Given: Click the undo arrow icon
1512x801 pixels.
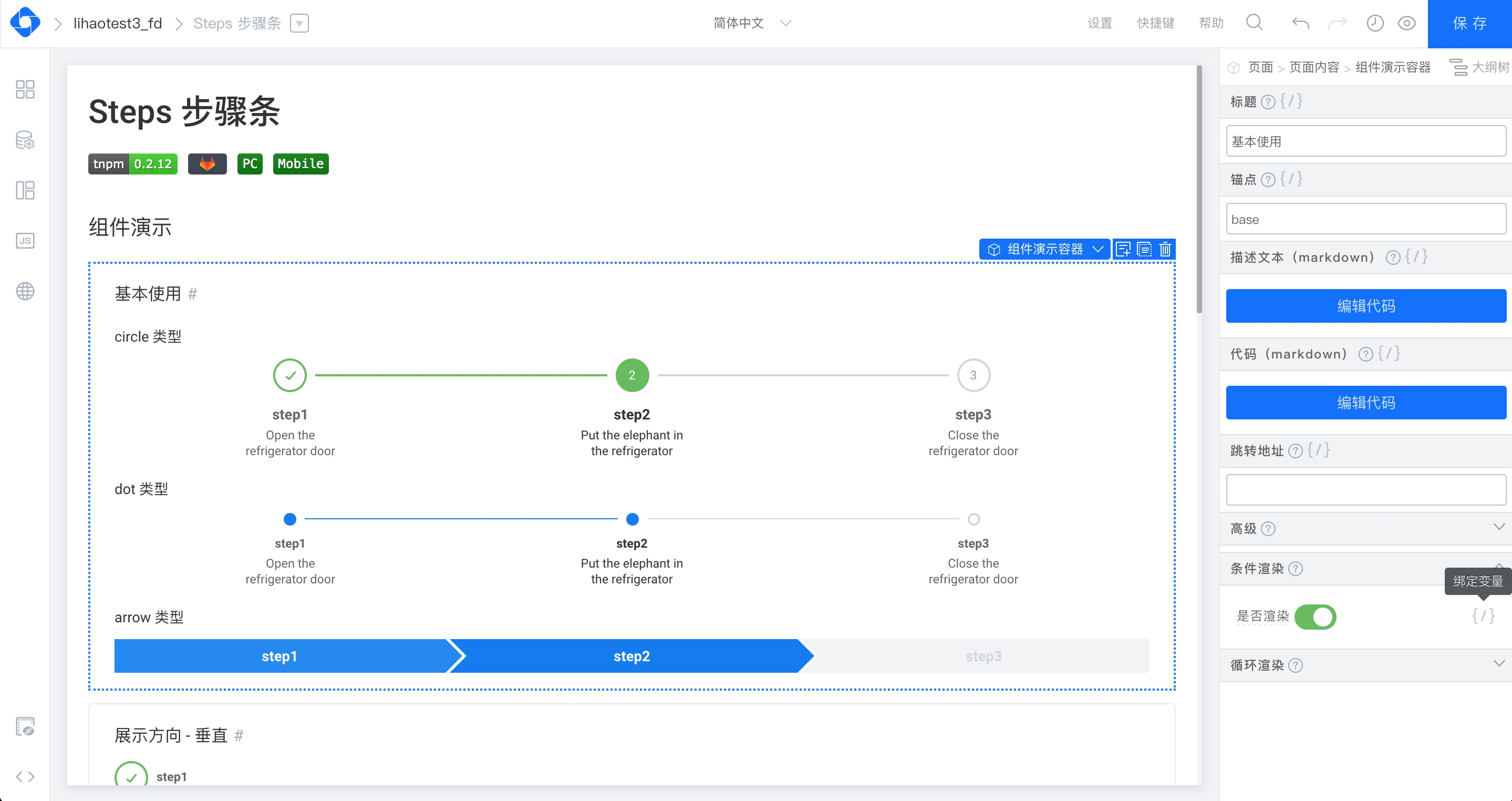Looking at the screenshot, I should point(1300,23).
